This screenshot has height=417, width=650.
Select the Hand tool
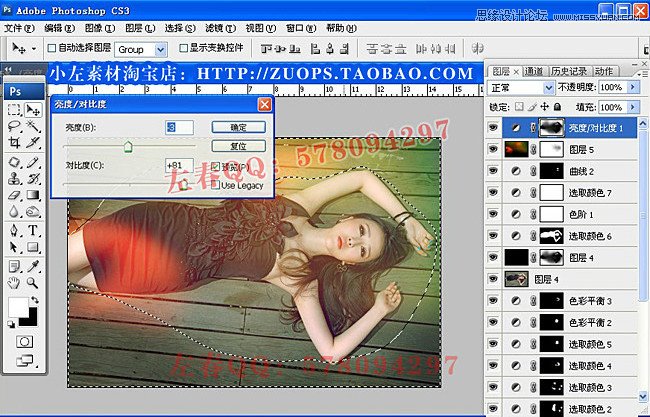click(x=14, y=283)
